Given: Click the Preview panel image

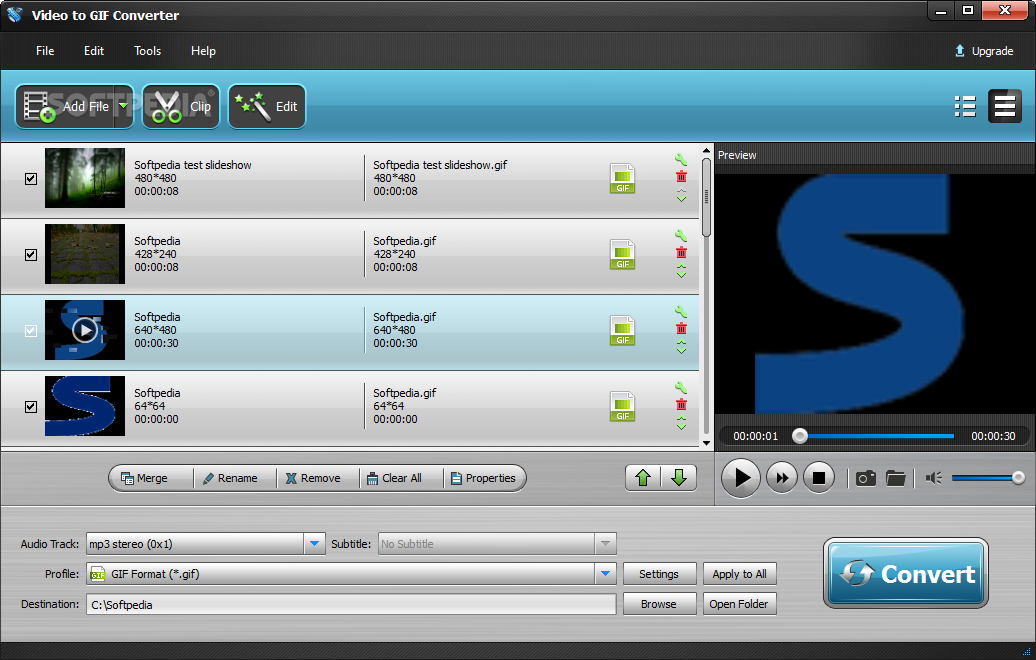Looking at the screenshot, I should pos(875,294).
